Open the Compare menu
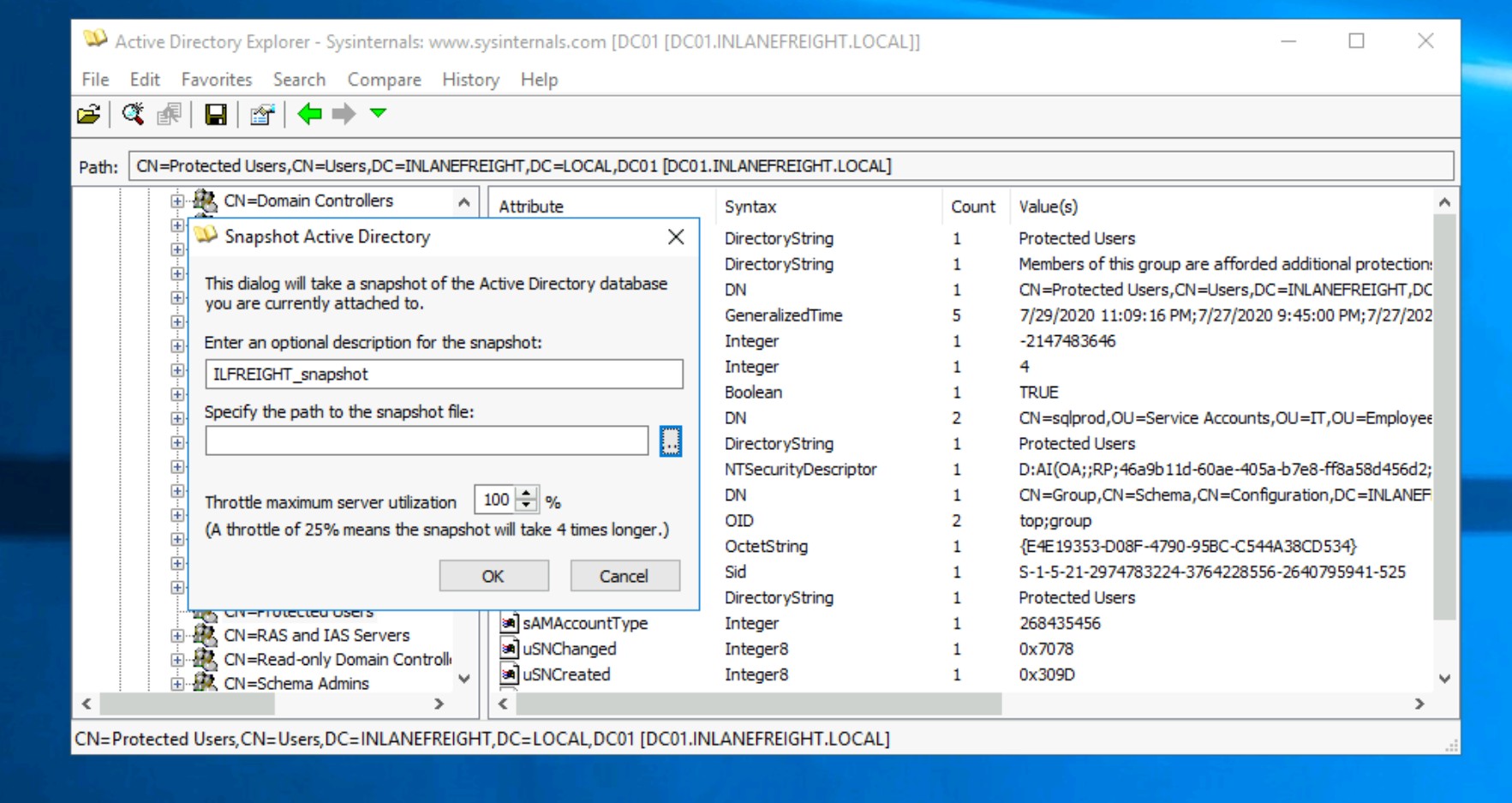This screenshot has width=1512, height=803. point(384,80)
